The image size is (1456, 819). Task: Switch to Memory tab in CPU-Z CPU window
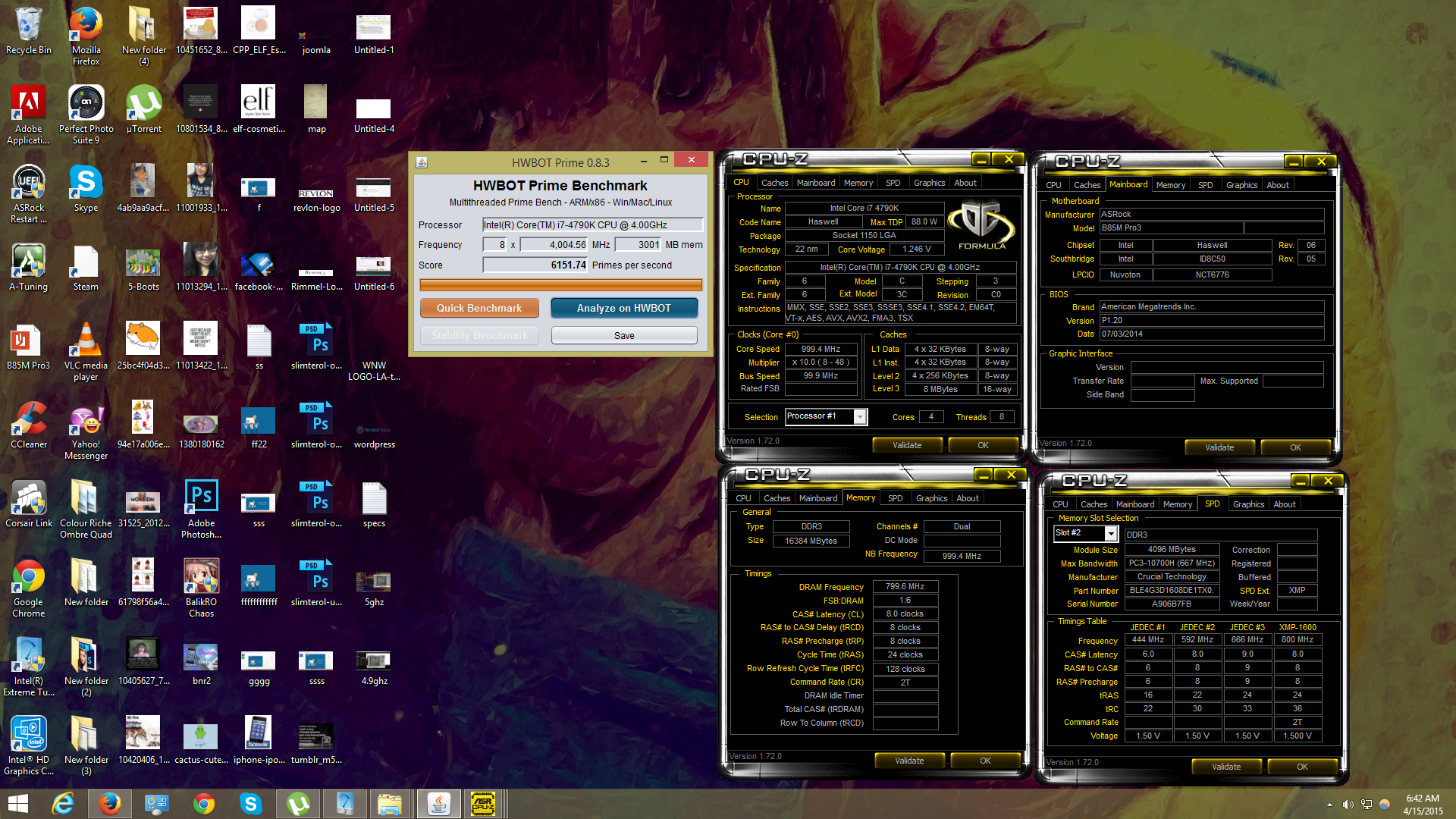pyautogui.click(x=858, y=183)
